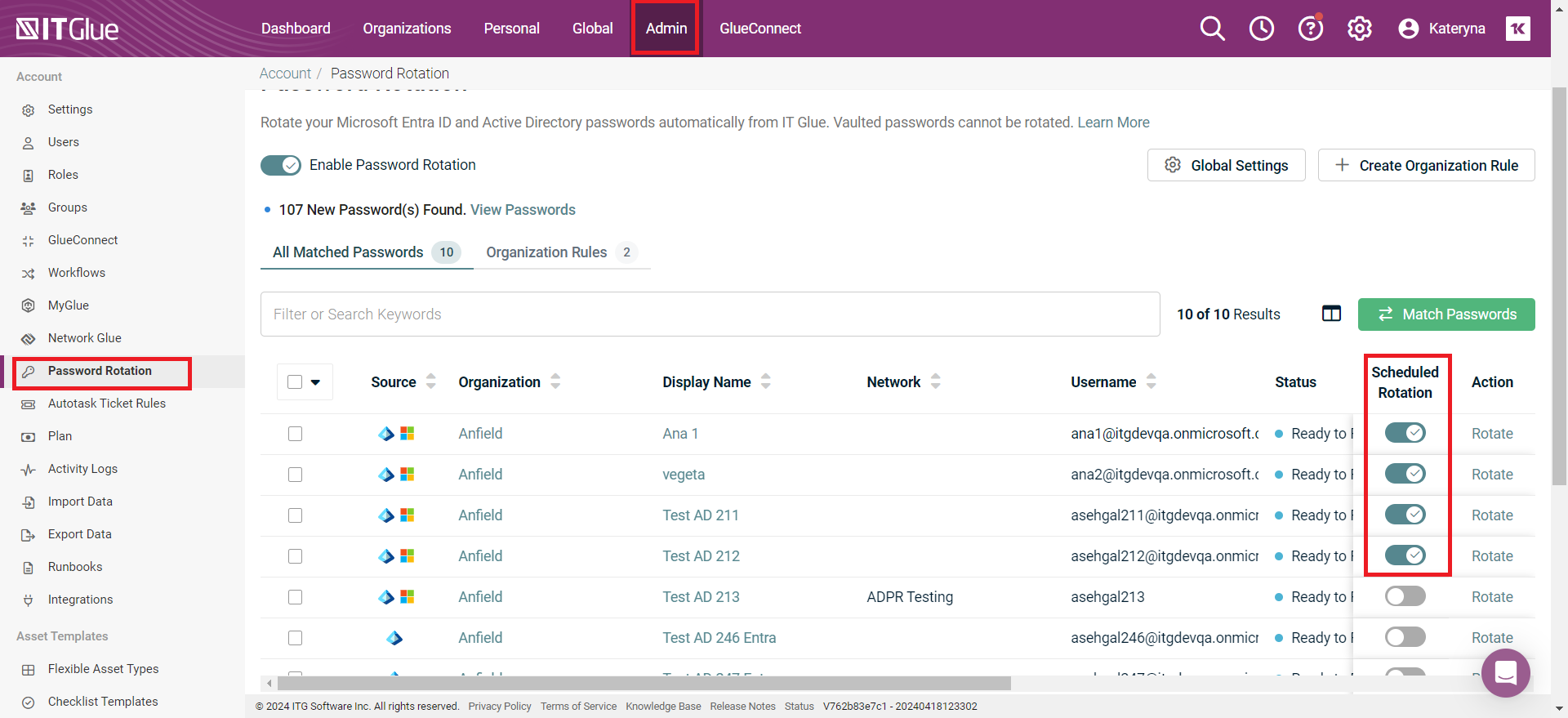Click the Groups sidebar icon

(x=29, y=207)
